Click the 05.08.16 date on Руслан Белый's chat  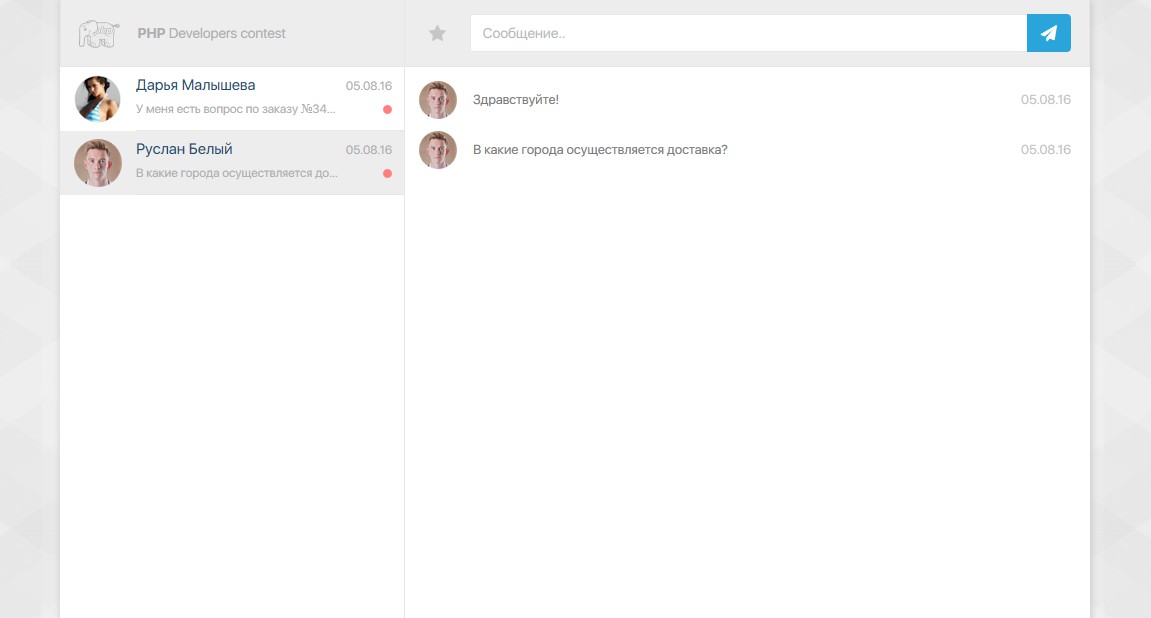click(x=368, y=150)
